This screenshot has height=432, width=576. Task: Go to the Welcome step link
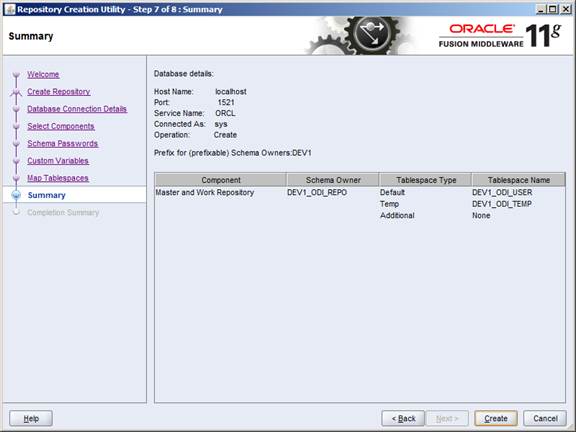click(x=43, y=75)
